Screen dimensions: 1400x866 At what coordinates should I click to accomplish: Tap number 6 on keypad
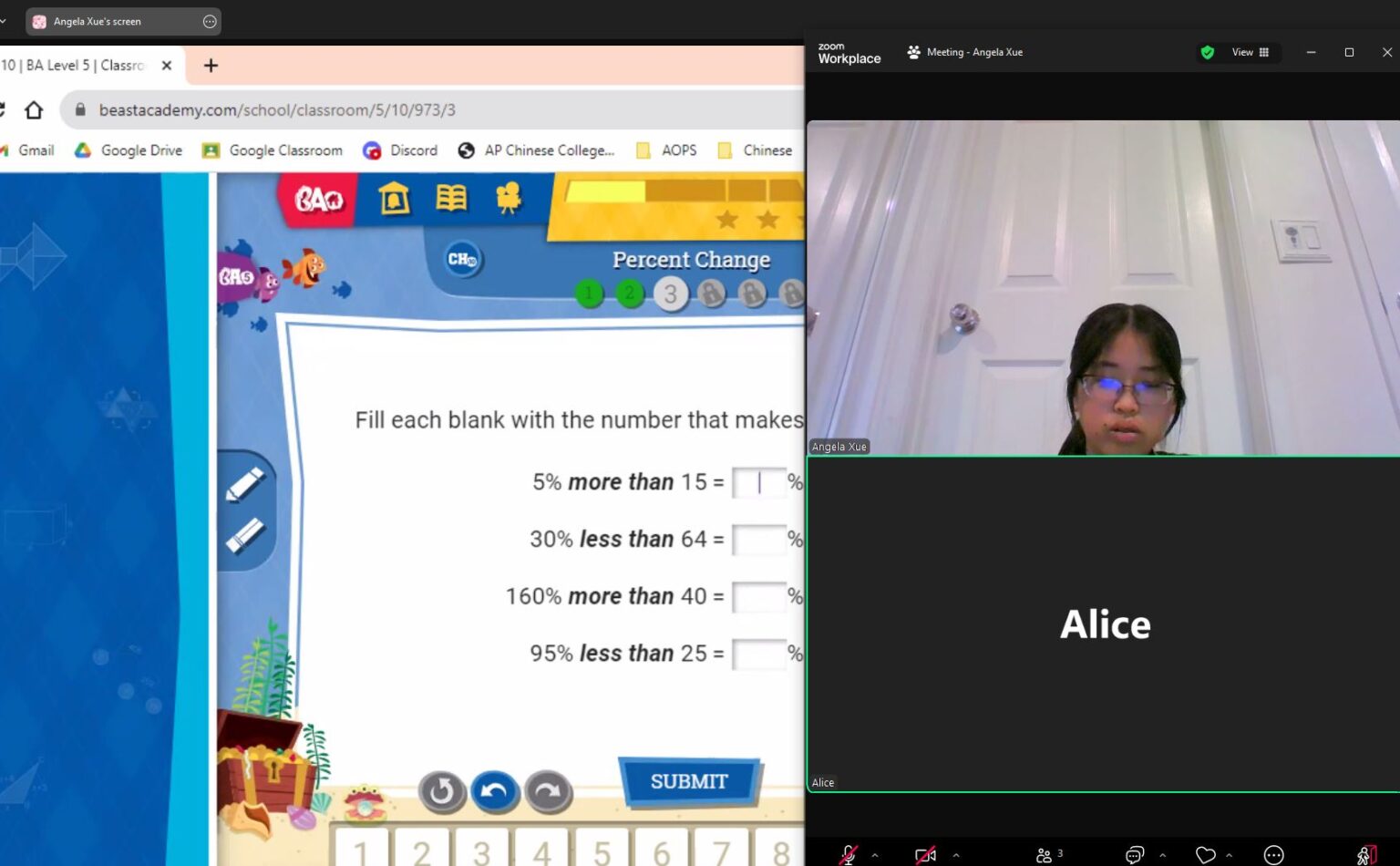coord(662,848)
